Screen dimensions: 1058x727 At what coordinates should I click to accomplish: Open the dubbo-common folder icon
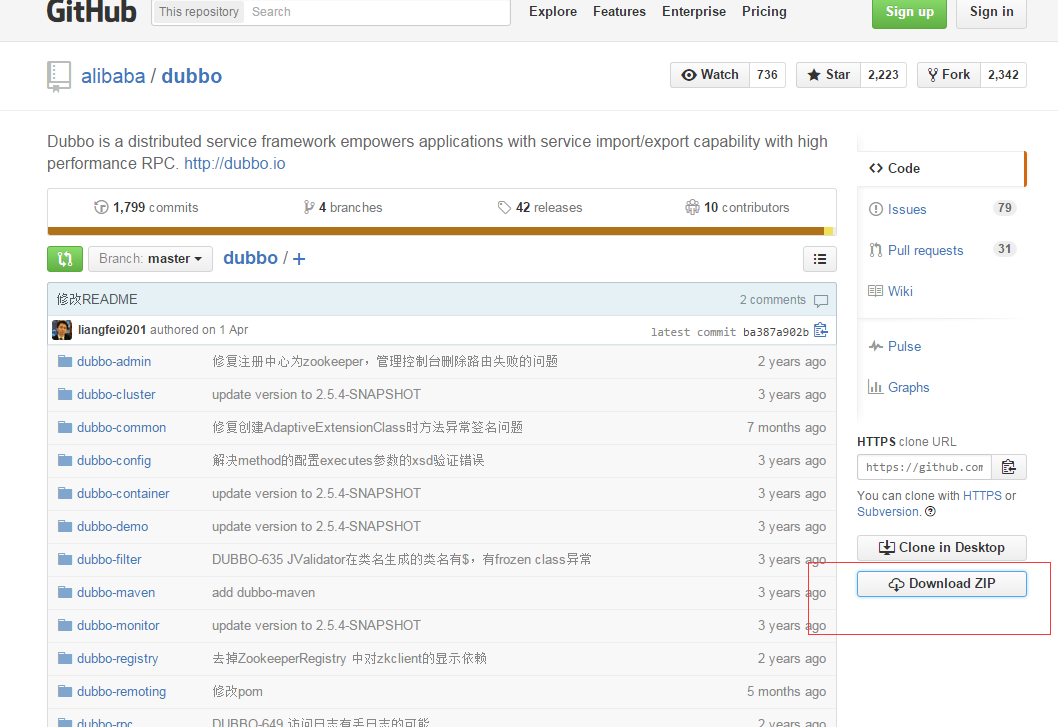pyautogui.click(x=65, y=427)
